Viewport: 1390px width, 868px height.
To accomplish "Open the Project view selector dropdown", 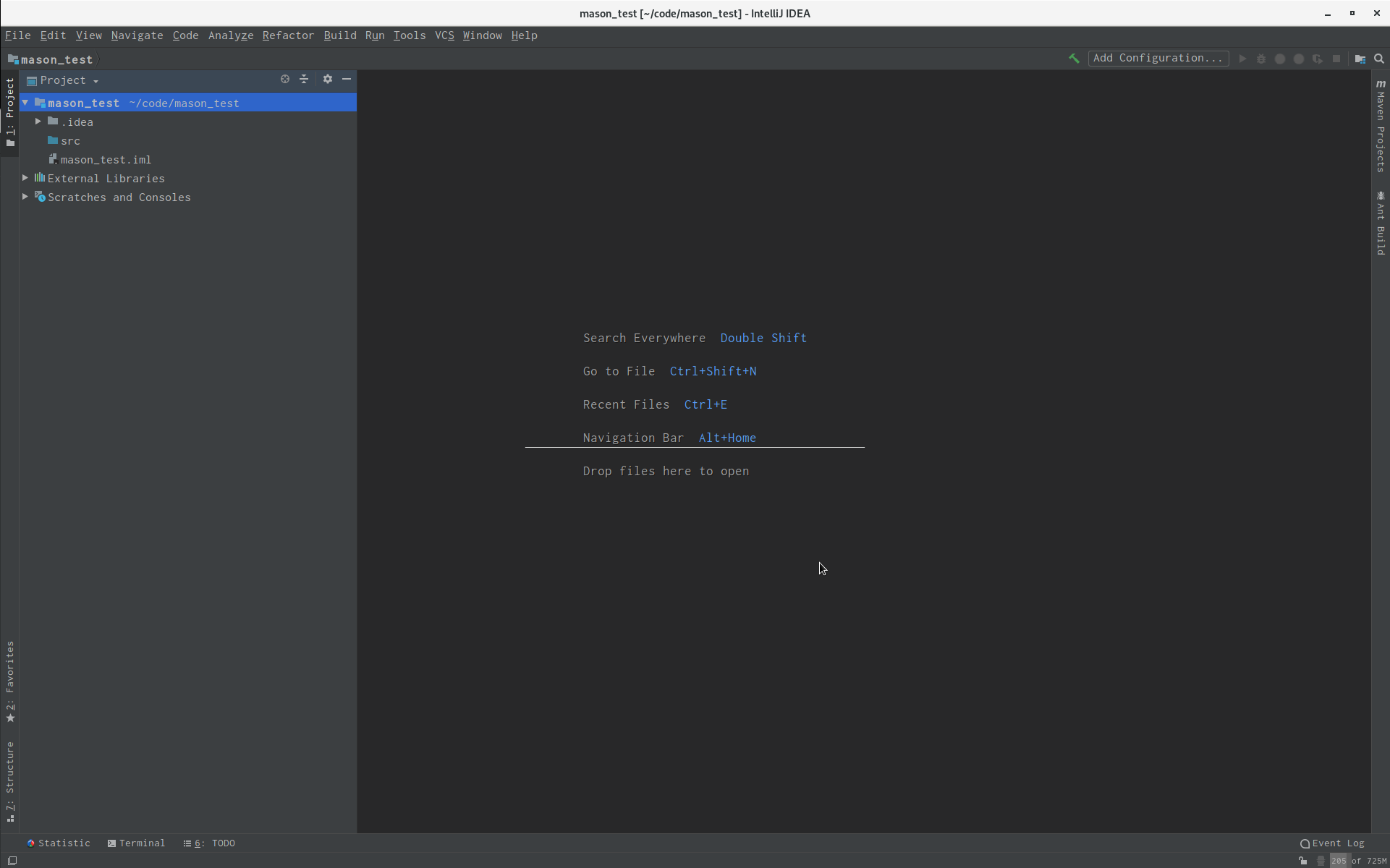I will tap(63, 80).
